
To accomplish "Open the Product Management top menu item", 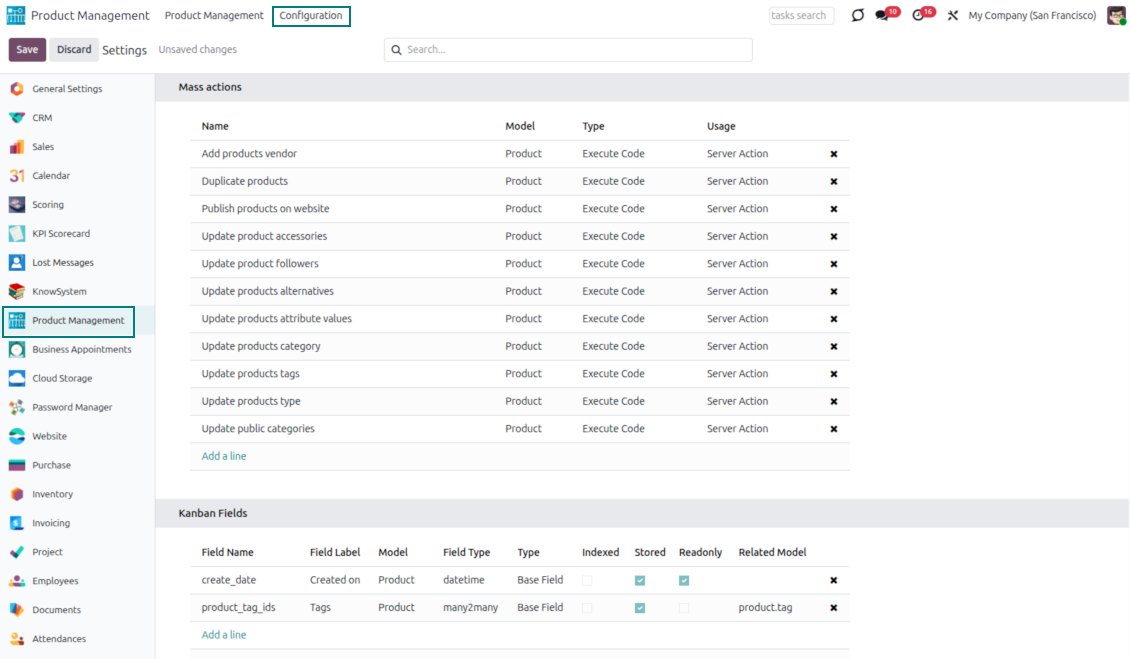I will click(214, 16).
